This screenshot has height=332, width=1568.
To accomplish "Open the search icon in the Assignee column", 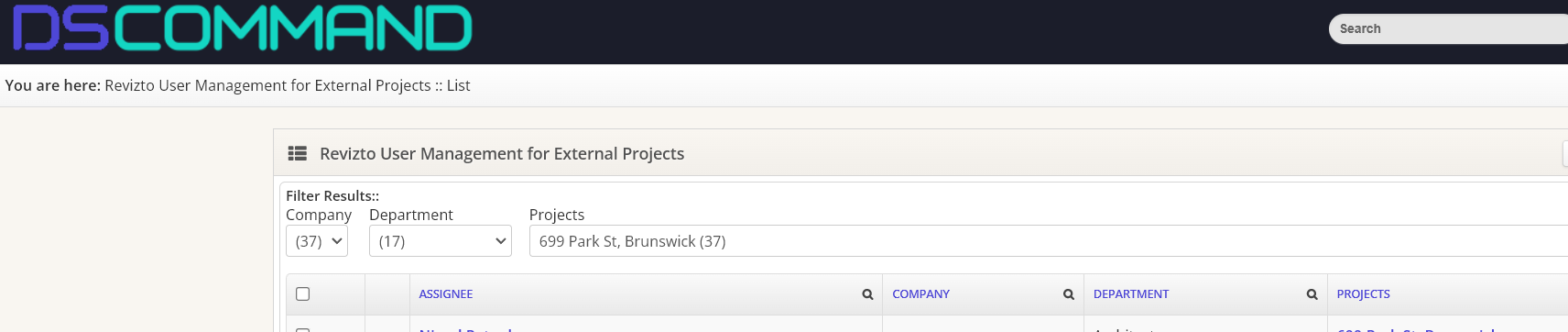I will [867, 294].
